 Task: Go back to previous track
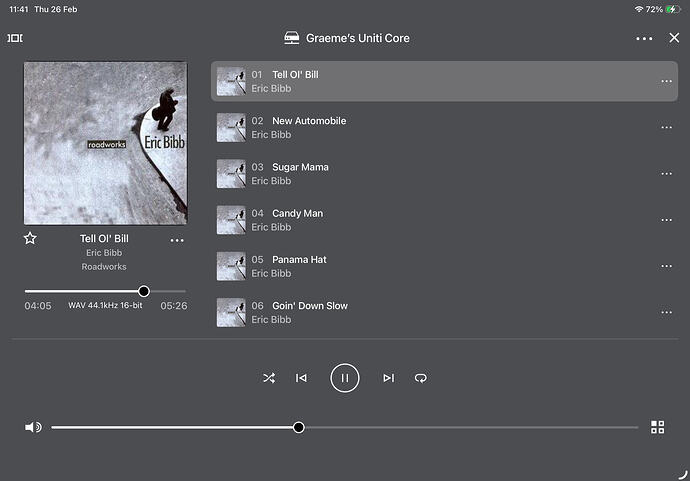coord(301,378)
